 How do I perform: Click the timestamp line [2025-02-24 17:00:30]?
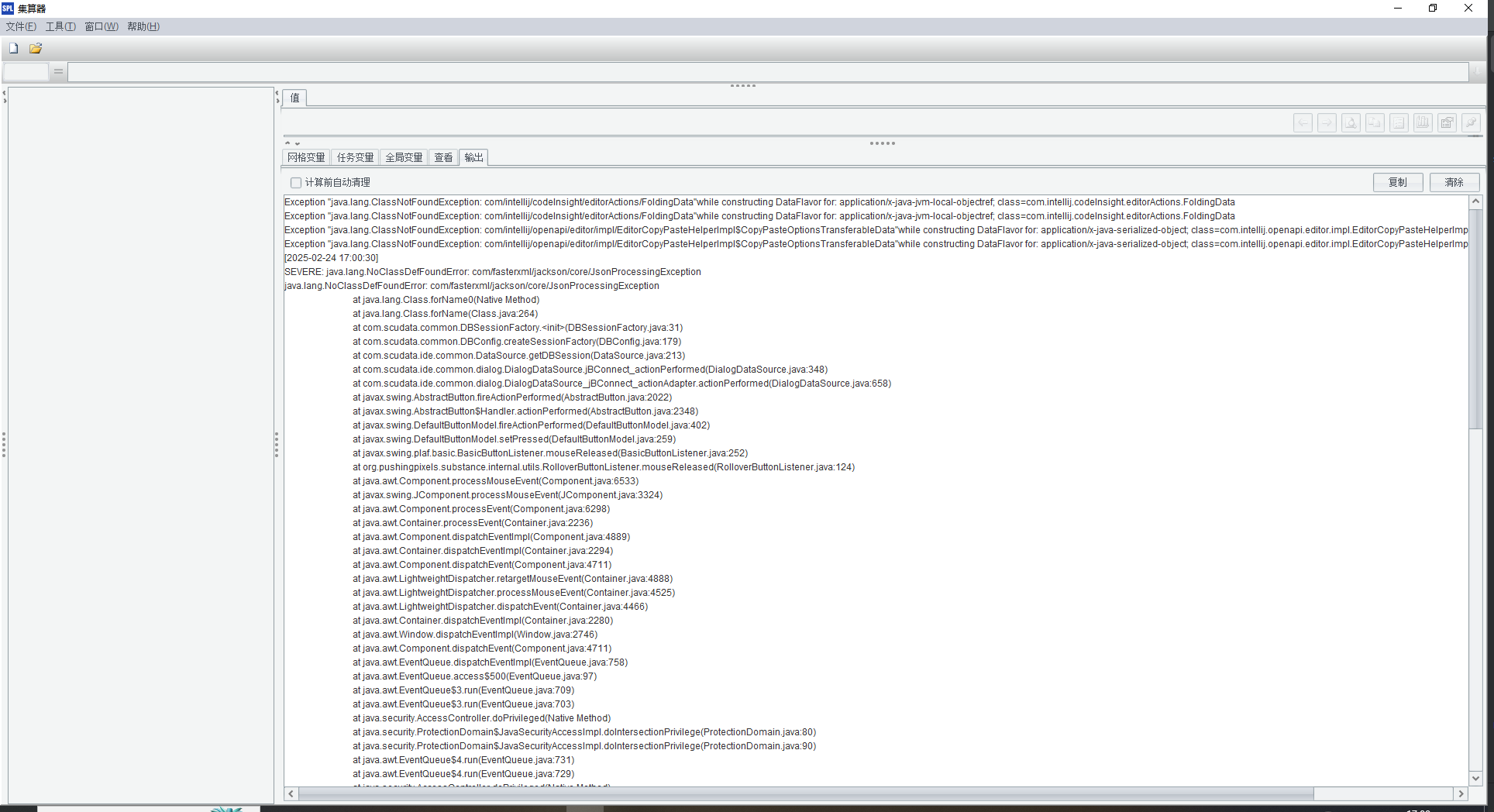coord(332,258)
